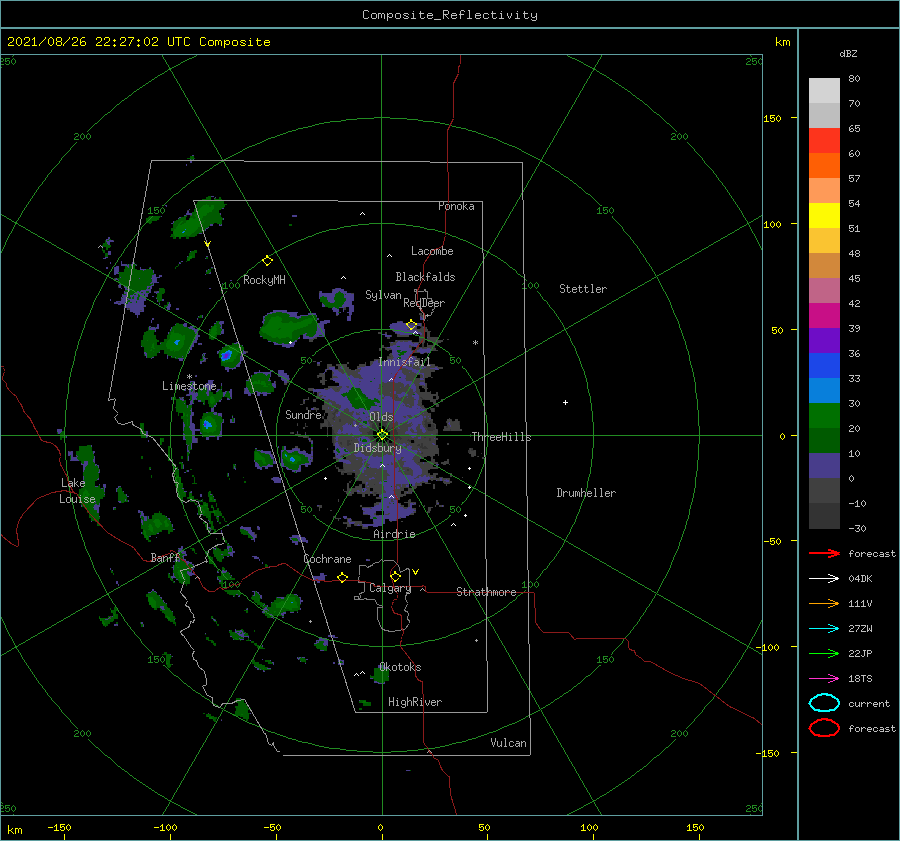Click the Stettler label
The height and width of the screenshot is (841, 900).
583,289
